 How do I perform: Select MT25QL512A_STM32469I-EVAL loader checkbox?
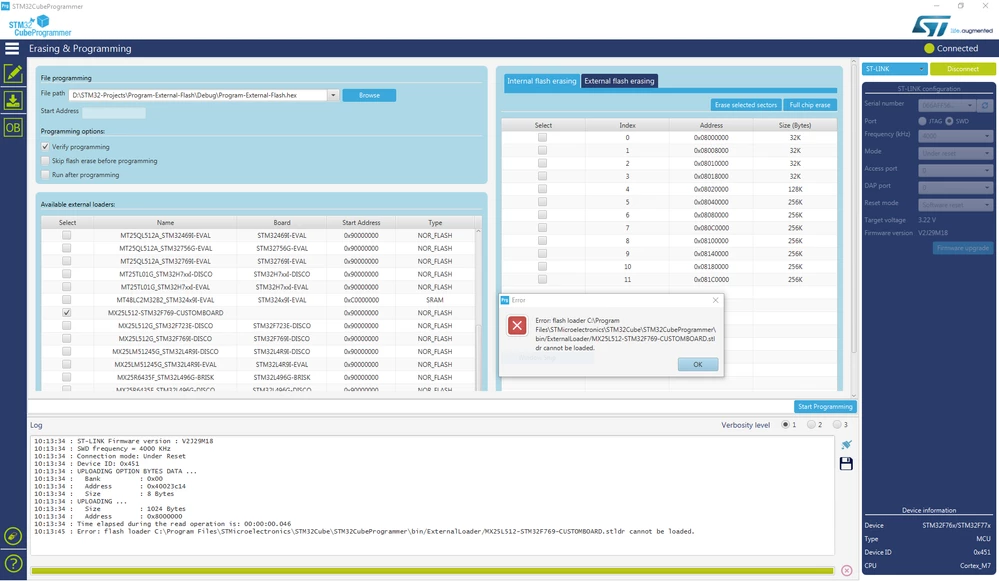click(66, 235)
